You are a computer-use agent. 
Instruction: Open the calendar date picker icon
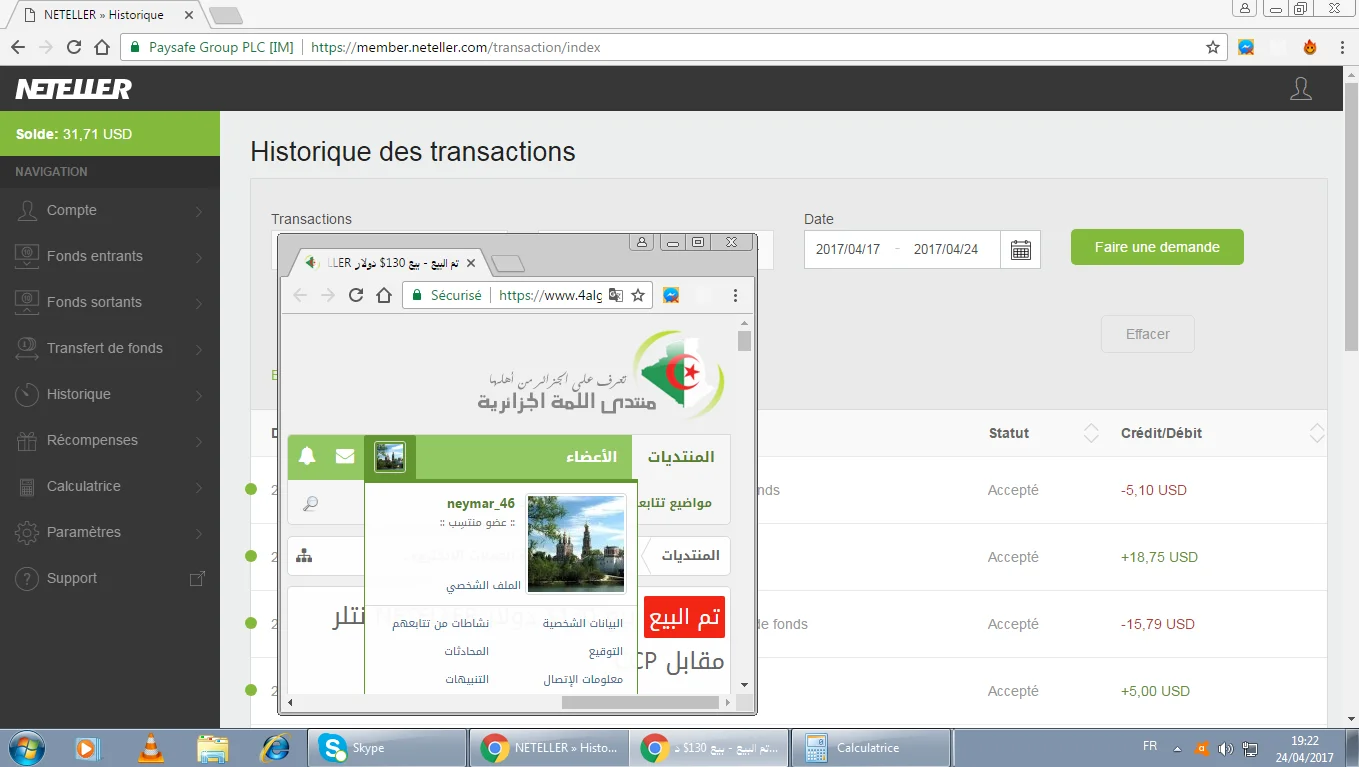point(1020,250)
